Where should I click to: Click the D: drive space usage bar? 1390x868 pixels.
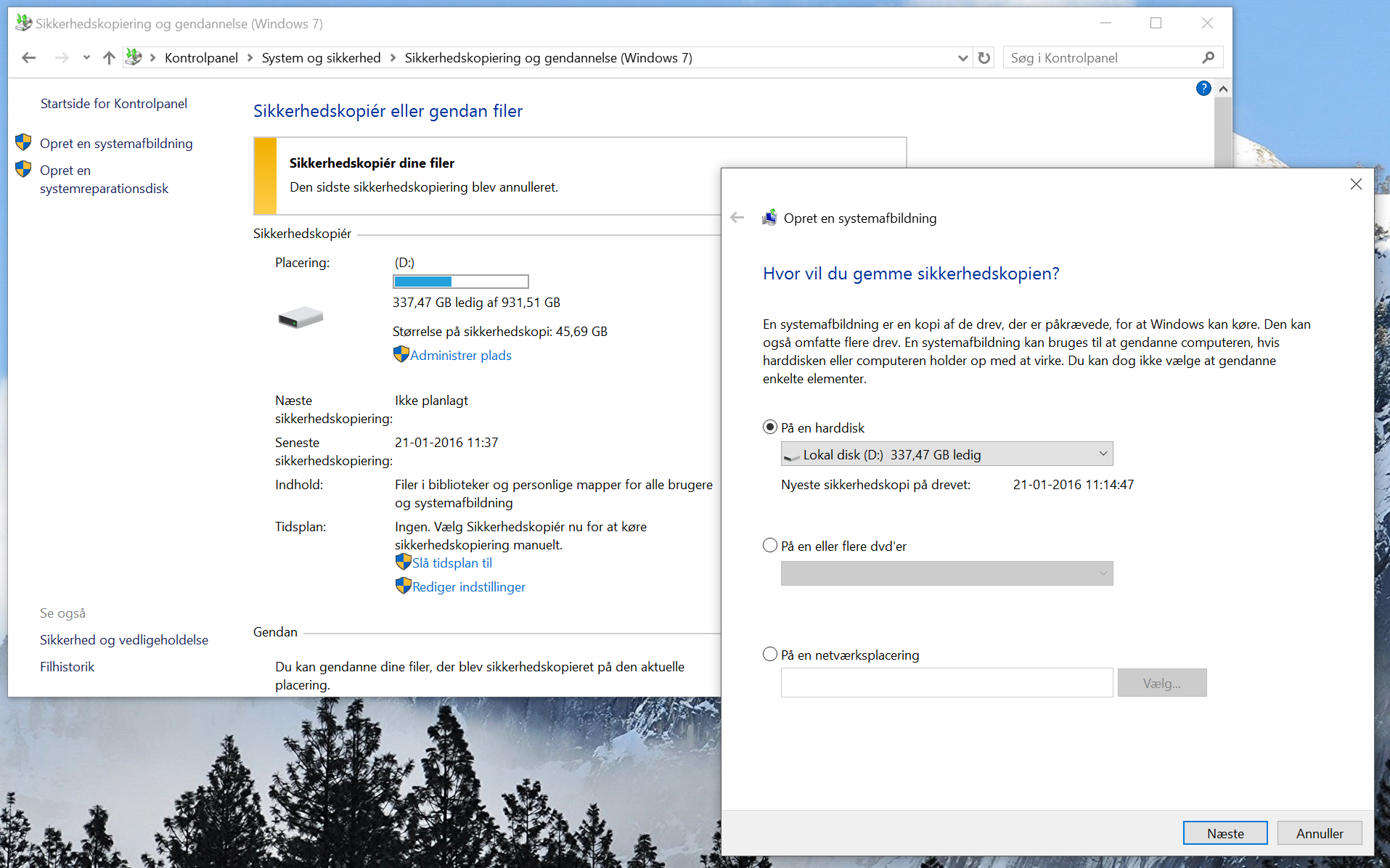(x=460, y=282)
